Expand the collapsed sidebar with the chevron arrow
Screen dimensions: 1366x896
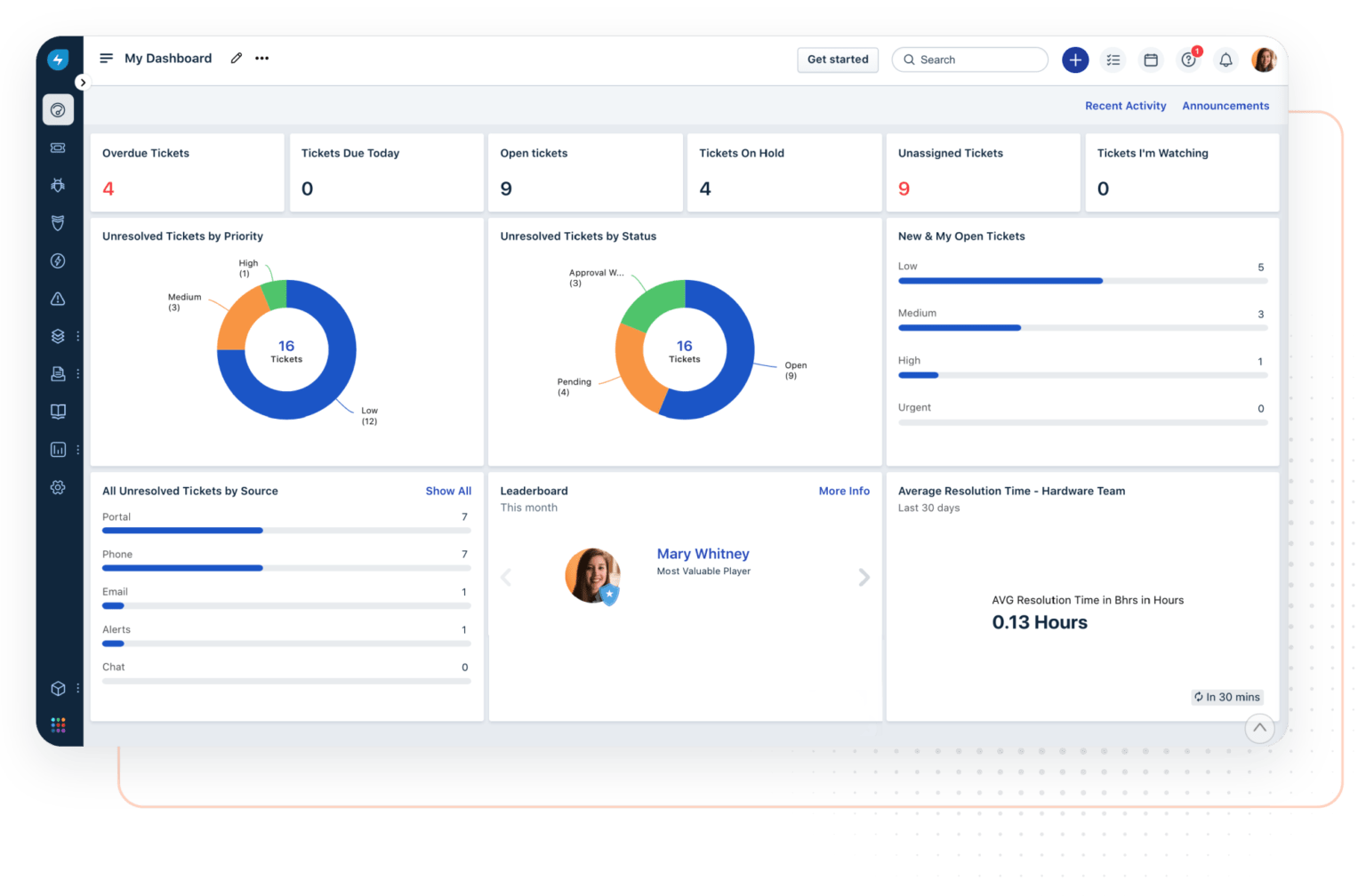click(83, 81)
